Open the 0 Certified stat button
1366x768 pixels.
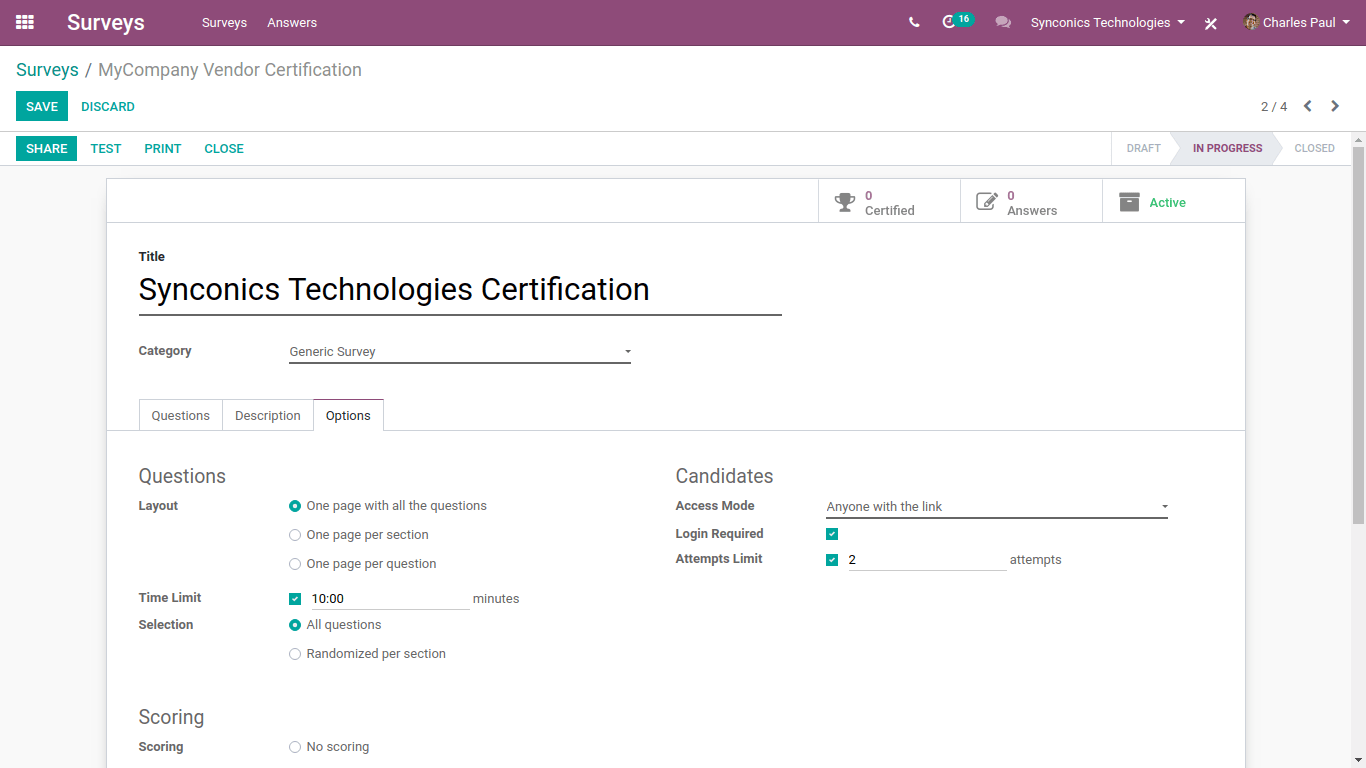(x=889, y=202)
